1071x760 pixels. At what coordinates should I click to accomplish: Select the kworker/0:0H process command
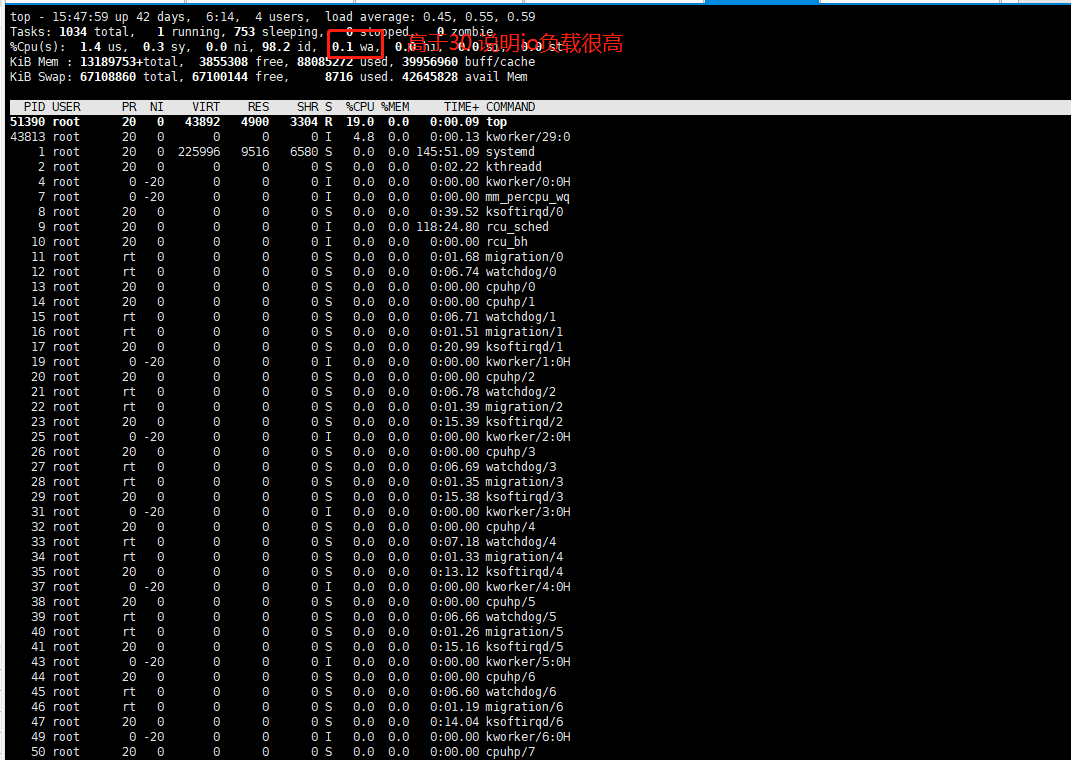pos(528,182)
